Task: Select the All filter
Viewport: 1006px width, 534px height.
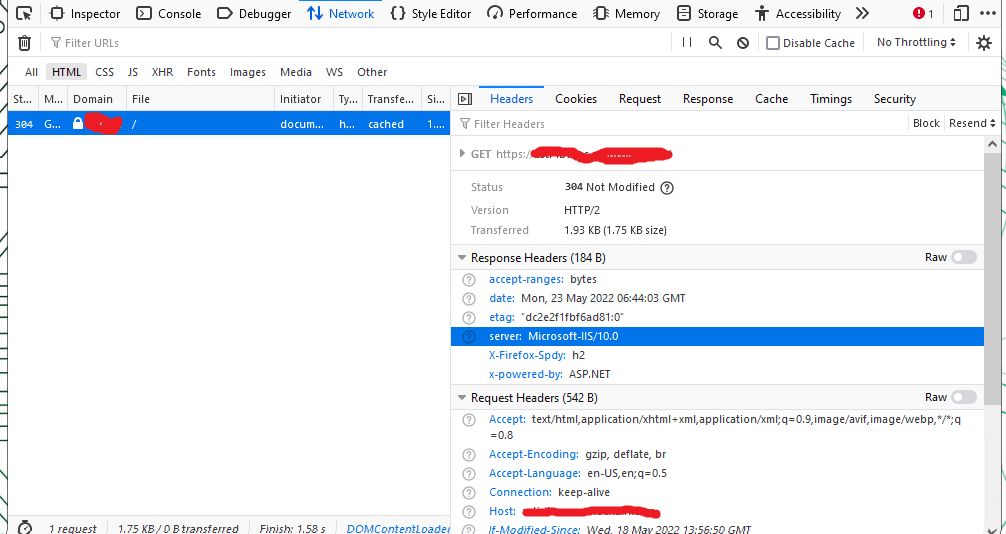Action: [31, 72]
